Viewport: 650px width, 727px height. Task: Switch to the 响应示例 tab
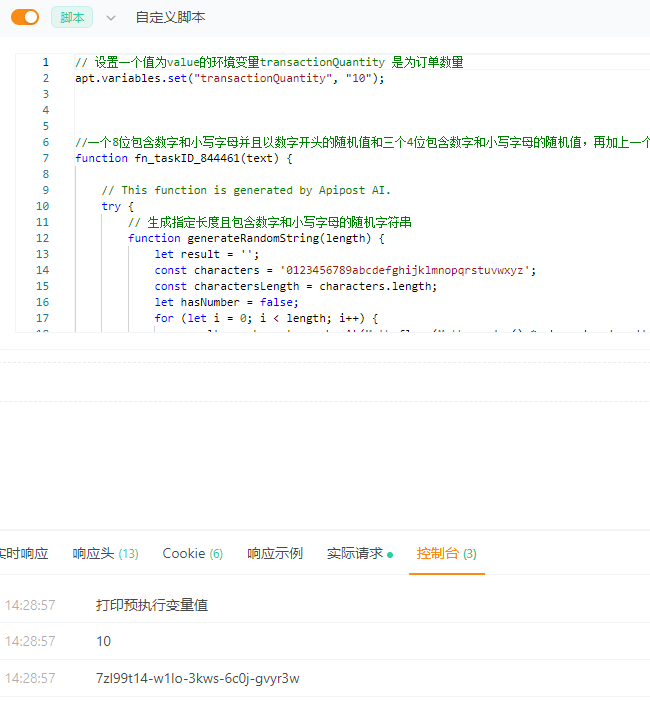click(x=275, y=554)
